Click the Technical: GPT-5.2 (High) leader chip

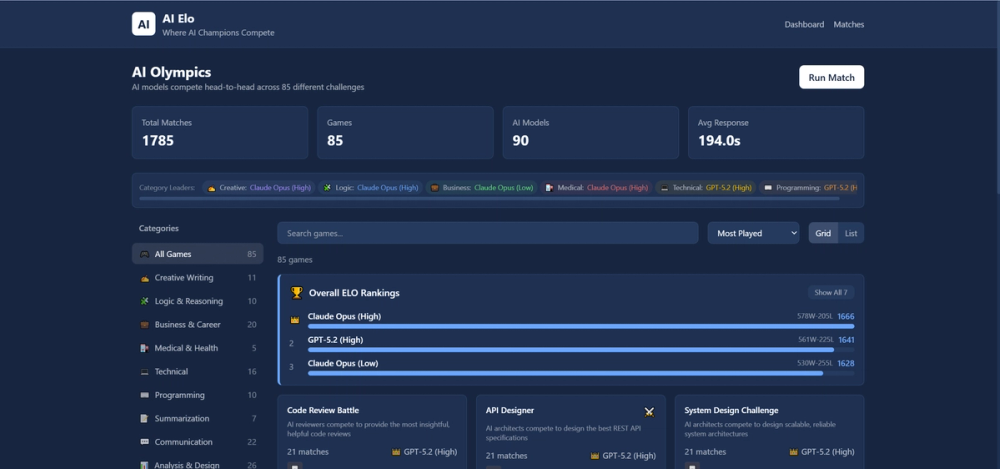[x=706, y=188]
